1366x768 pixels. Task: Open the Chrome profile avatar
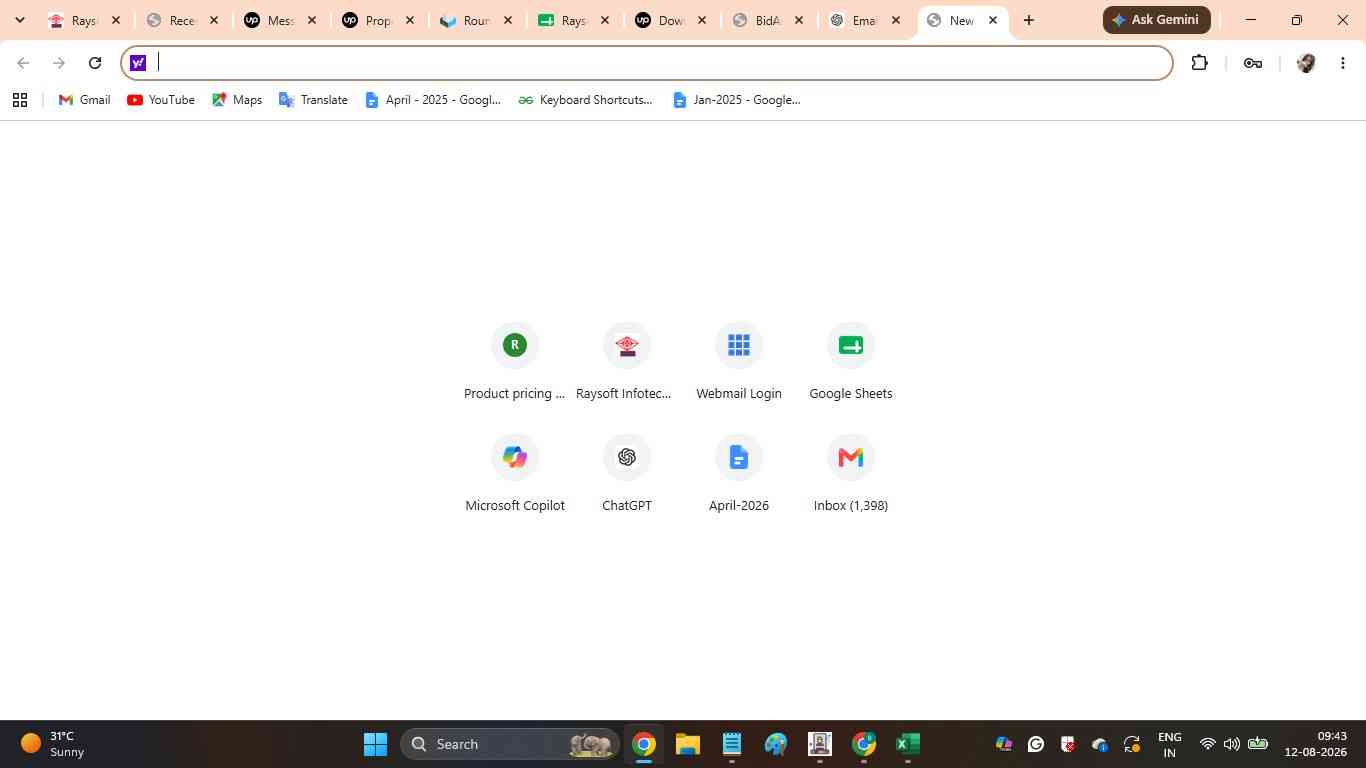point(1305,63)
